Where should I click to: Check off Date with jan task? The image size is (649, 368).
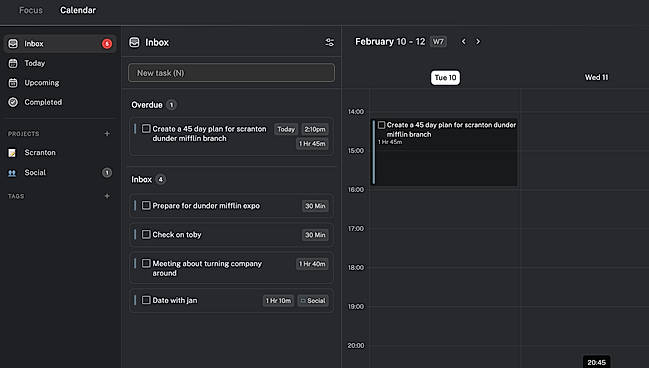pos(146,300)
